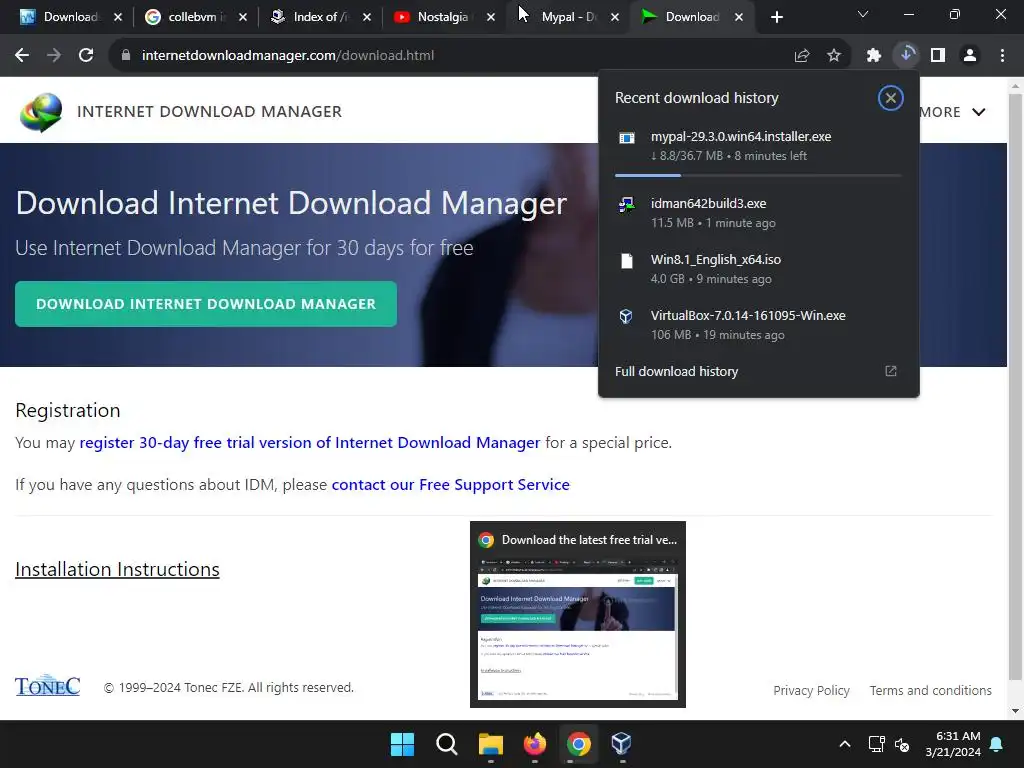The width and height of the screenshot is (1024, 768).
Task: Open the Privacy Policy link
Action: click(x=811, y=690)
